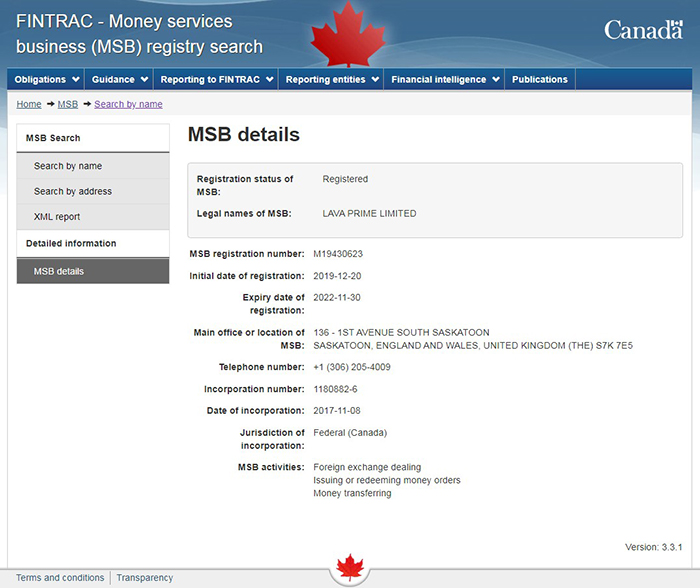Click the MSB activities label

coord(271,467)
